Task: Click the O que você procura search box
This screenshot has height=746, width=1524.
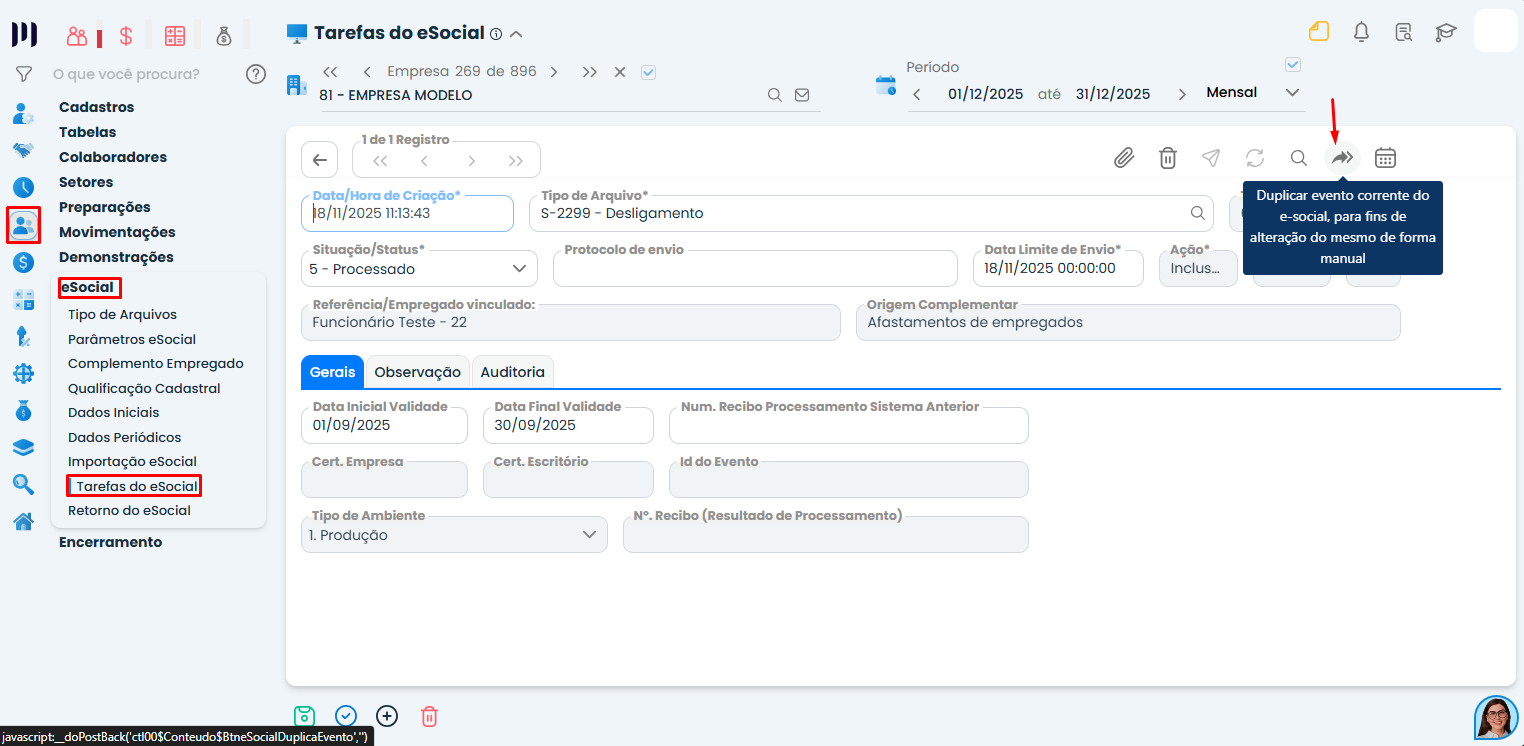Action: 126,74
